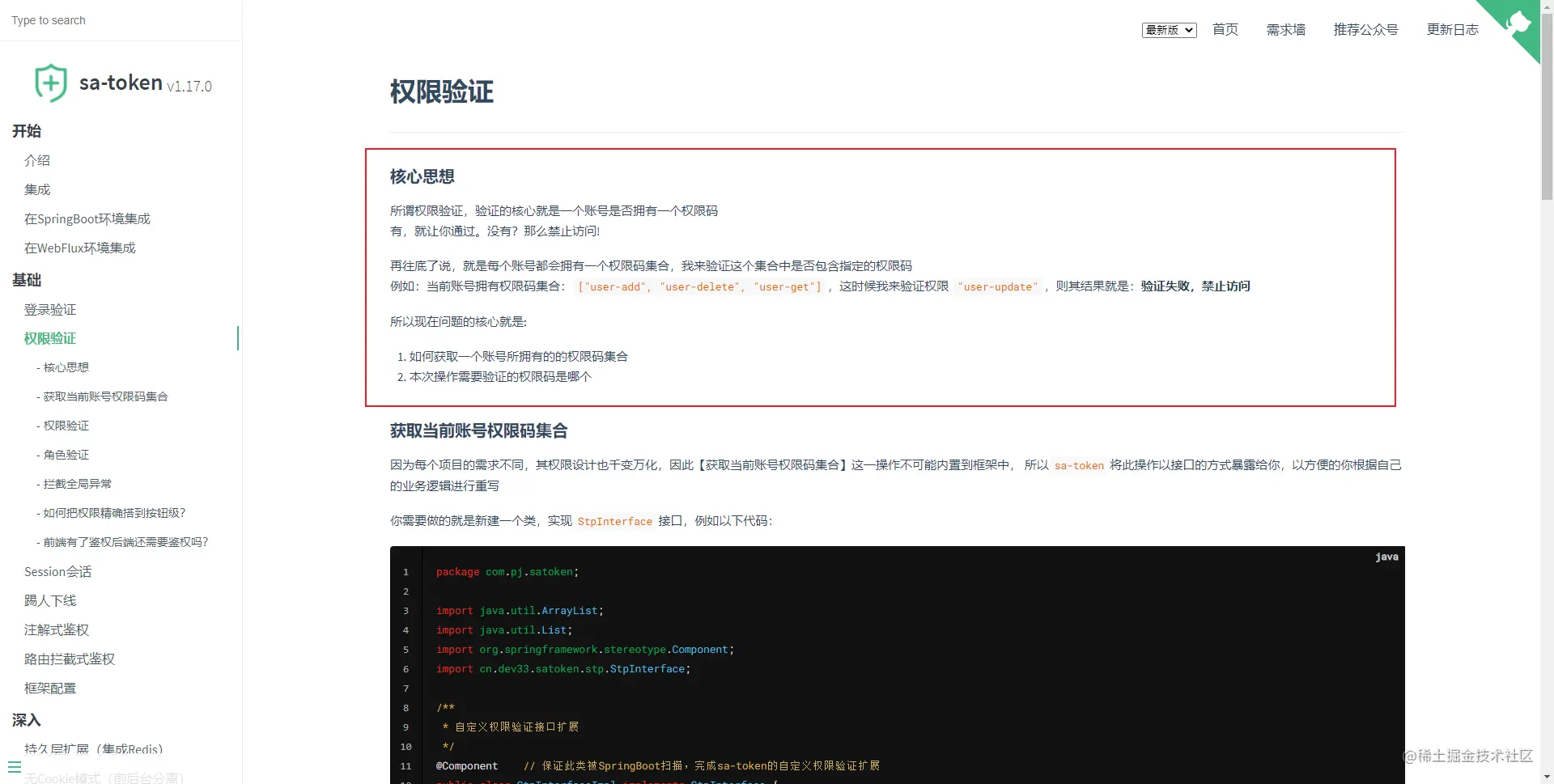Screen dimensions: 1554x784
Task: Select the active 权限验证 sidebar entry
Action: coord(50,338)
